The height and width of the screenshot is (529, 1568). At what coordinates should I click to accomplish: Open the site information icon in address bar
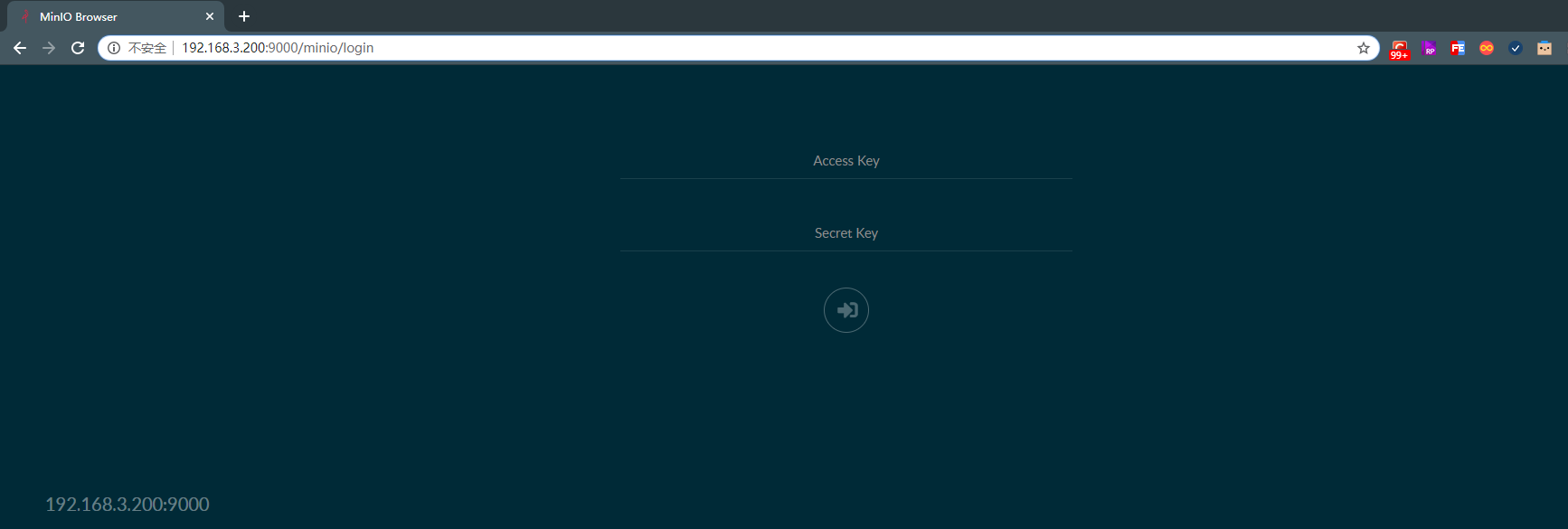[x=114, y=48]
